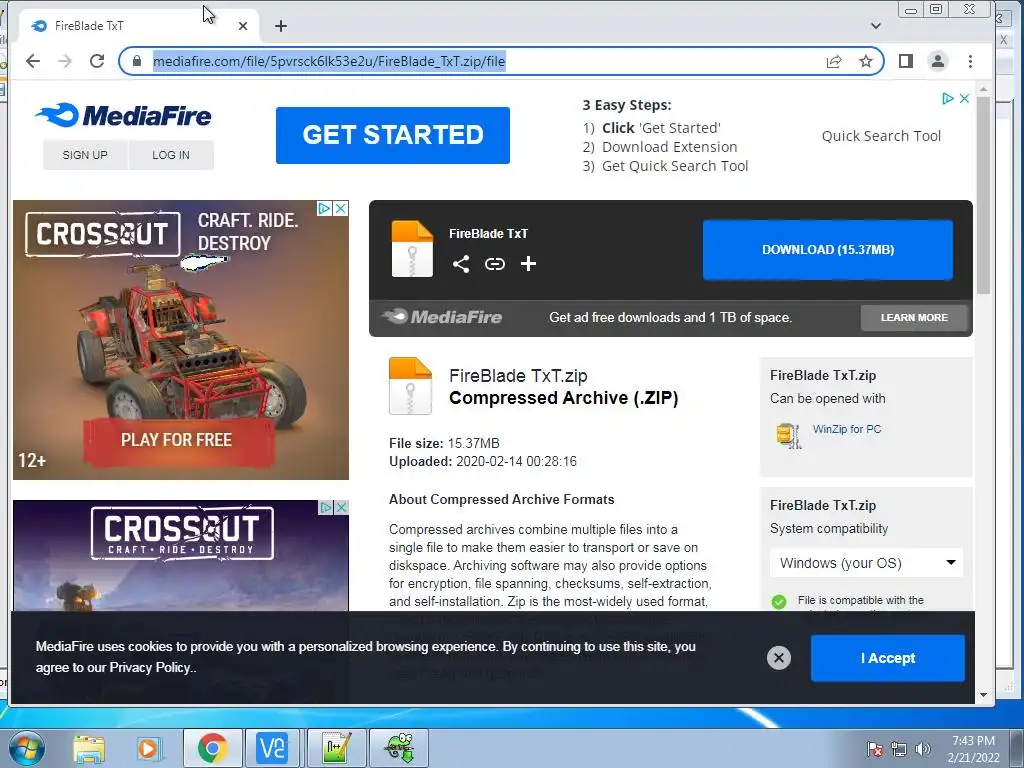The image size is (1024, 768).
Task: Click the copy link icon under FireBlade TxT
Action: pyautogui.click(x=495, y=264)
